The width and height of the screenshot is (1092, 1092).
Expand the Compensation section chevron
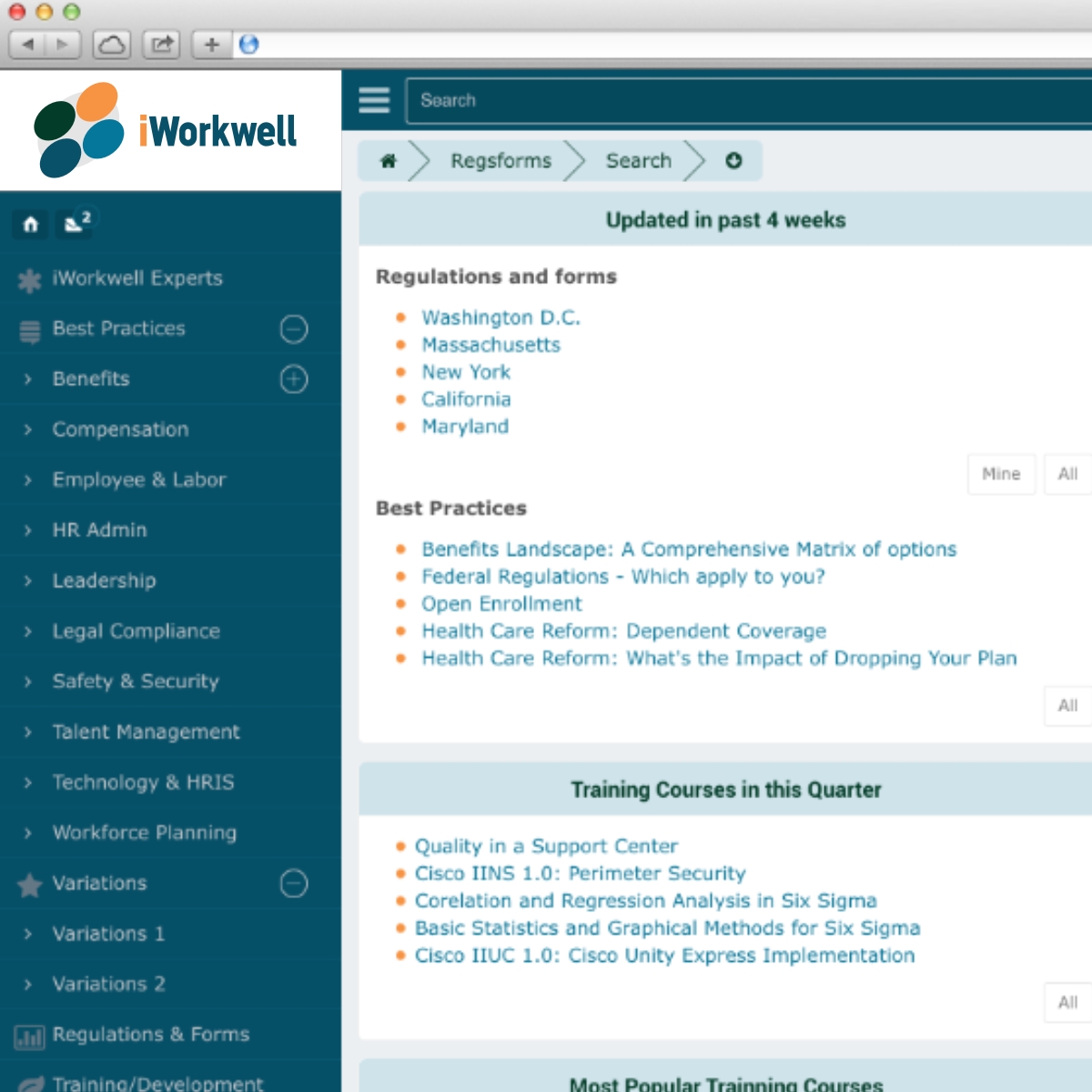(x=26, y=430)
